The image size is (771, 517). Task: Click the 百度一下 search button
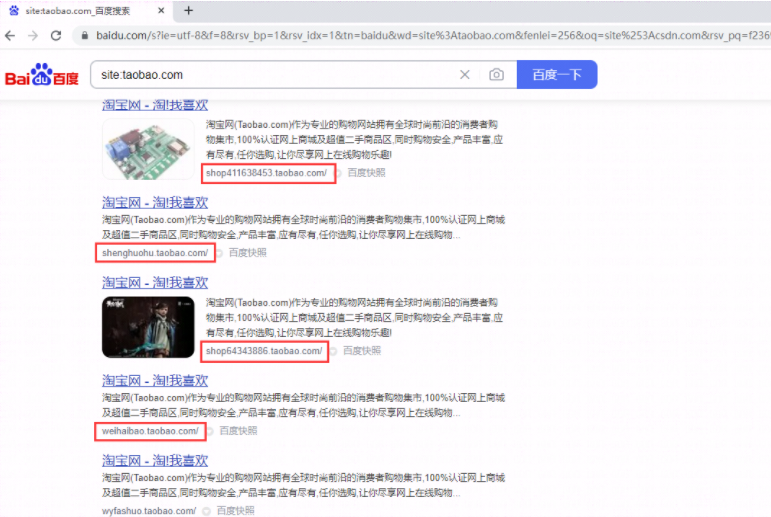pyautogui.click(x=557, y=75)
